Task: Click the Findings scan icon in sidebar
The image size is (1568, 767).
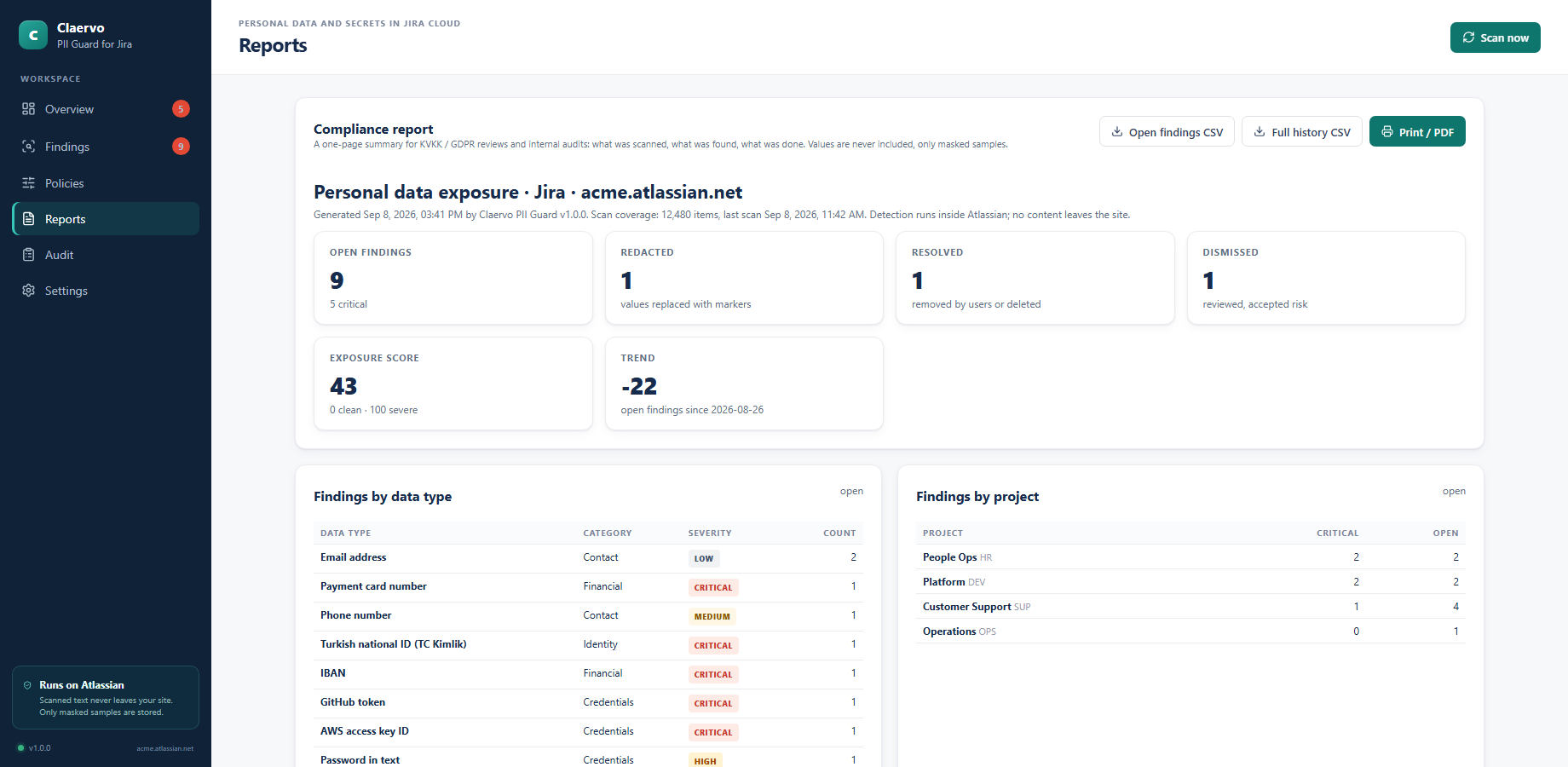Action: pyautogui.click(x=29, y=147)
